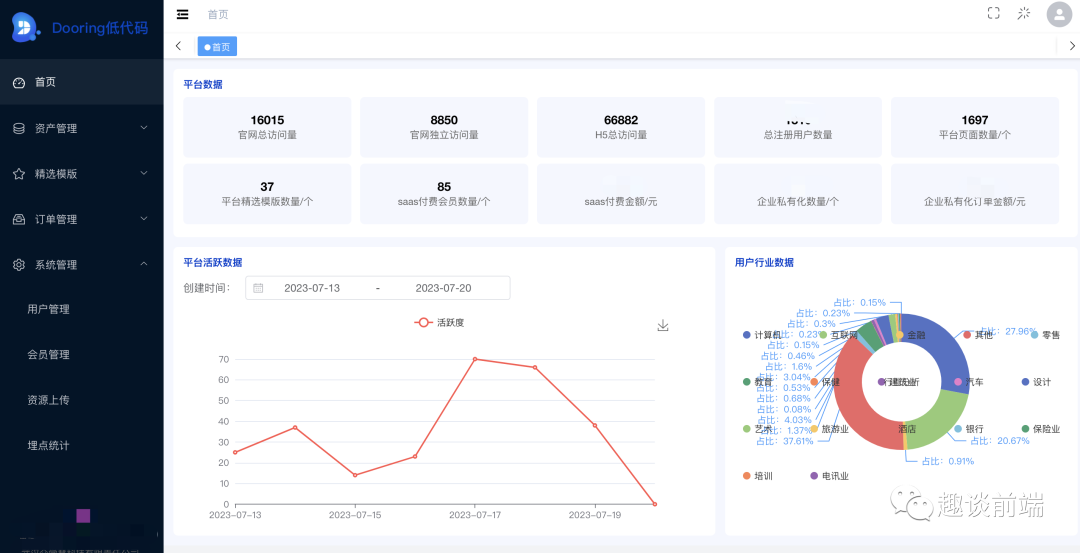Click the loading spinner icon in the header
The height and width of the screenshot is (553, 1080).
[1024, 13]
